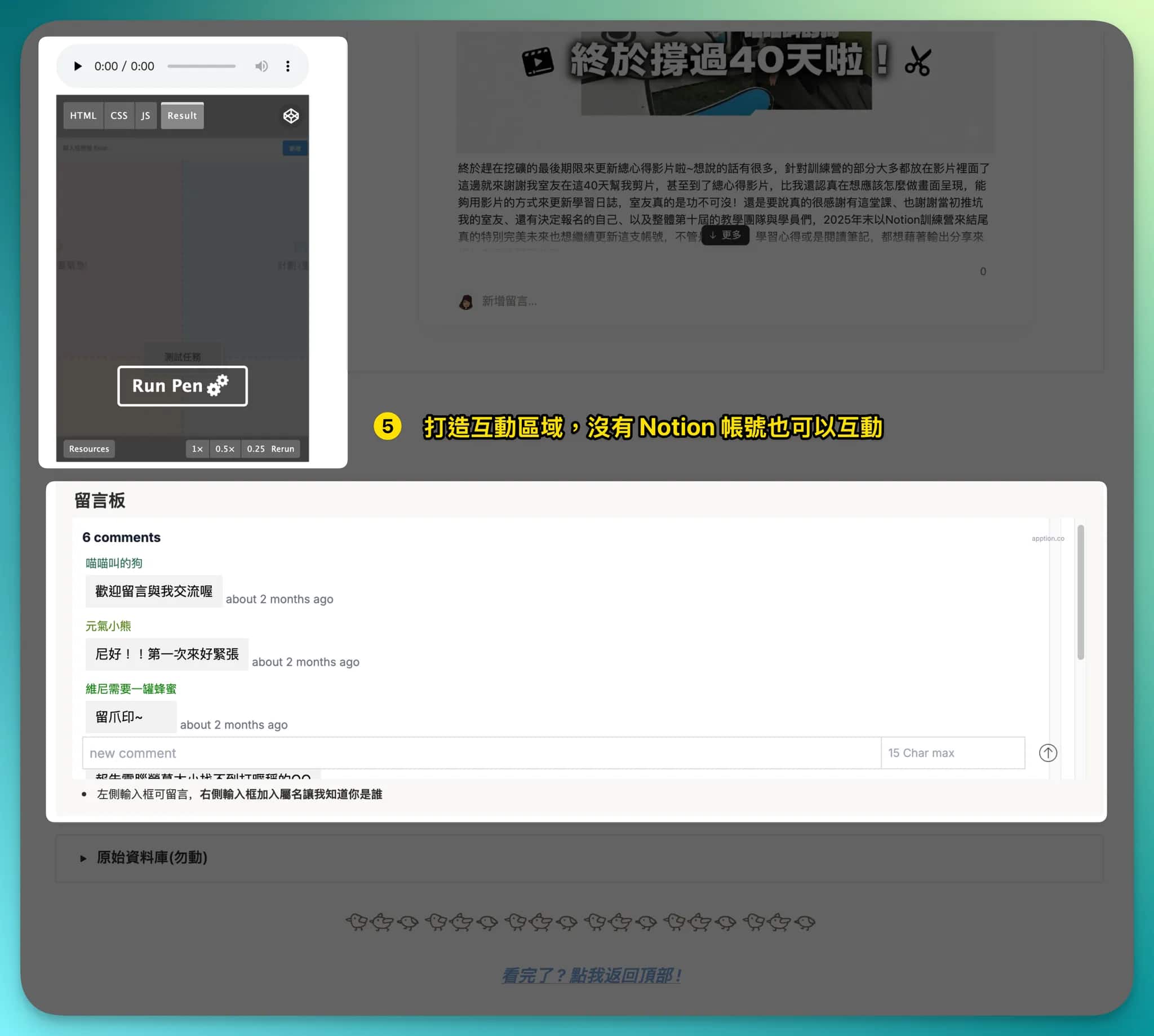The width and height of the screenshot is (1154, 1036).
Task: Expand the 原始資料庫(勿動) toggle
Action: click(x=83, y=858)
